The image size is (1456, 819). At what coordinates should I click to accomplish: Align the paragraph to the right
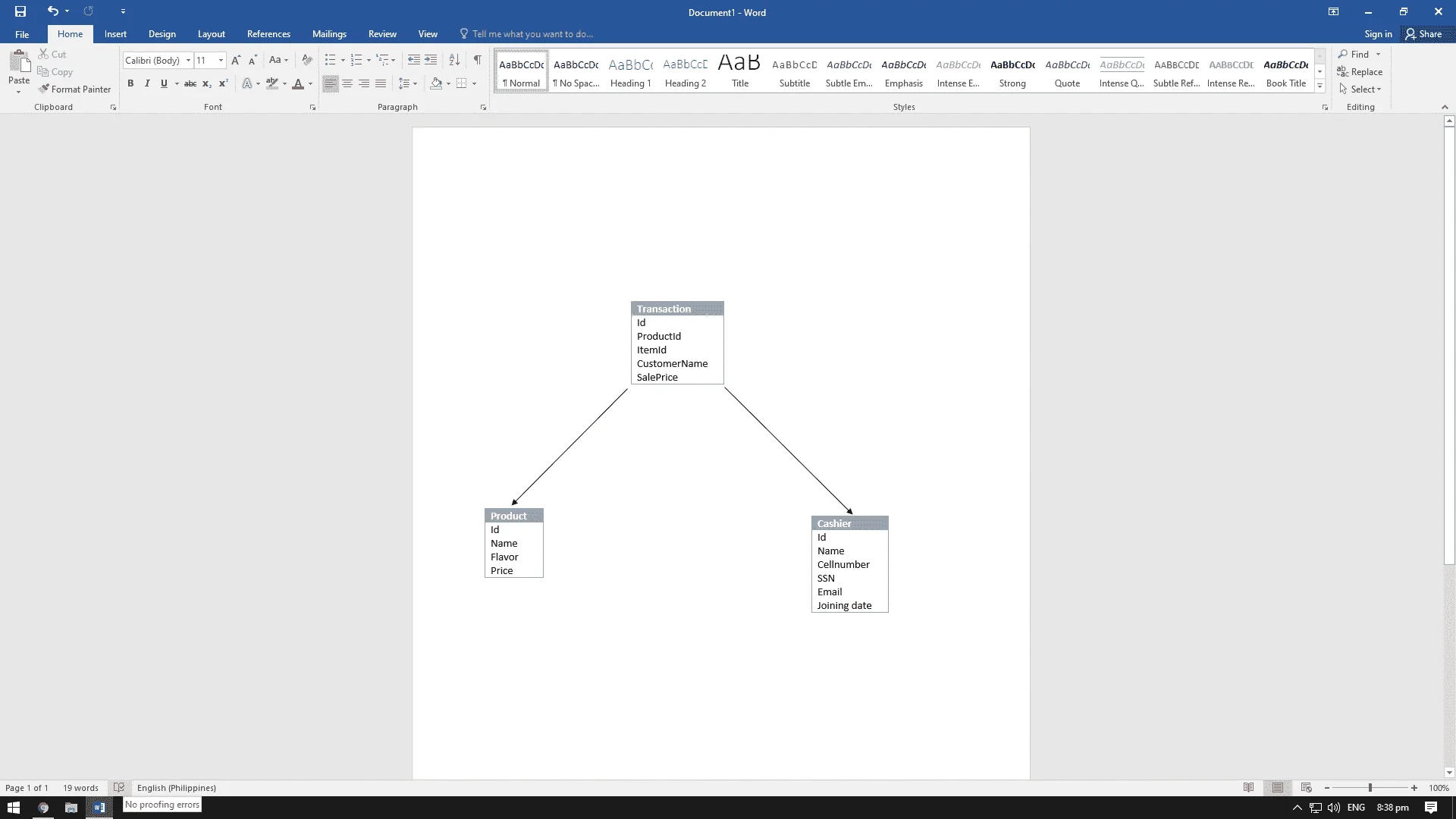364,83
